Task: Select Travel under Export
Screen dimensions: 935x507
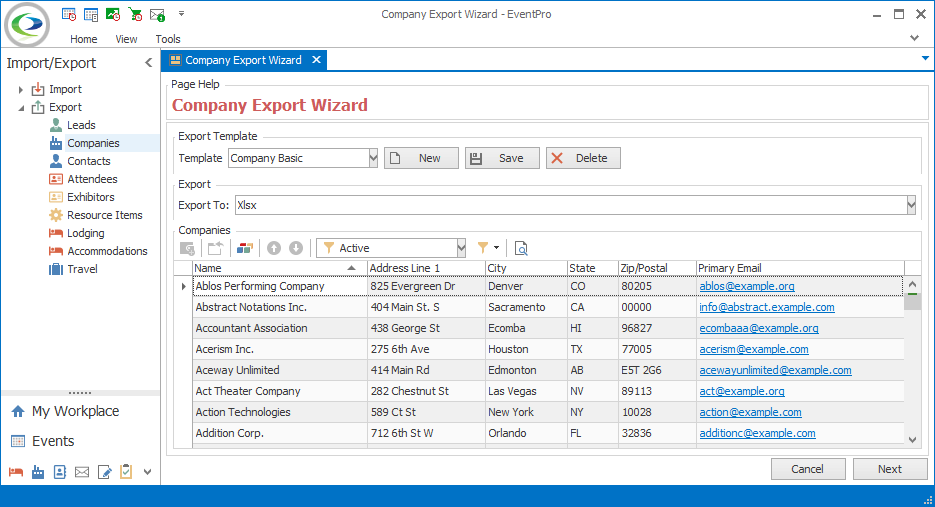Action: coord(82,269)
